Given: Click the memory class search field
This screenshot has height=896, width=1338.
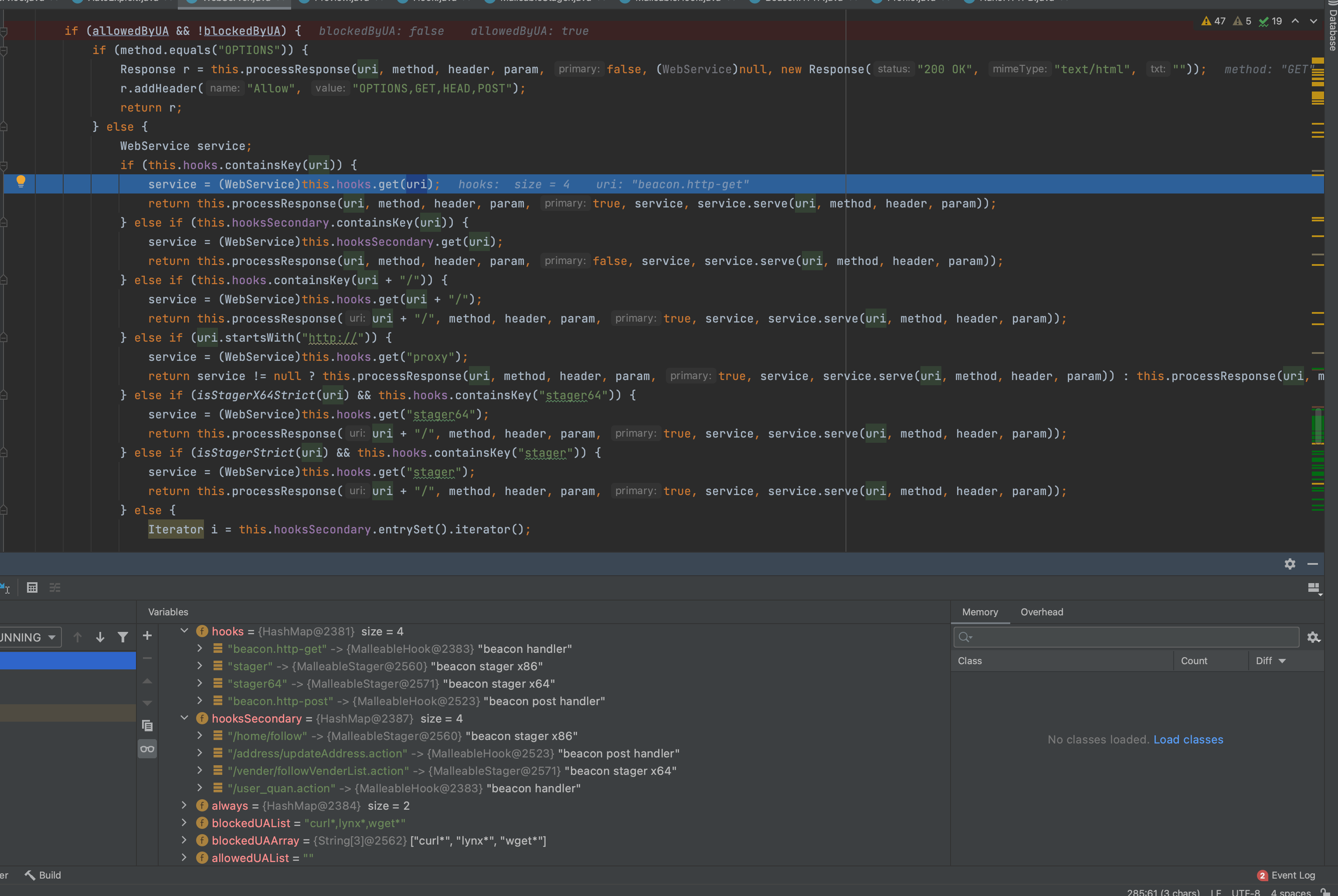Looking at the screenshot, I should tap(1126, 637).
